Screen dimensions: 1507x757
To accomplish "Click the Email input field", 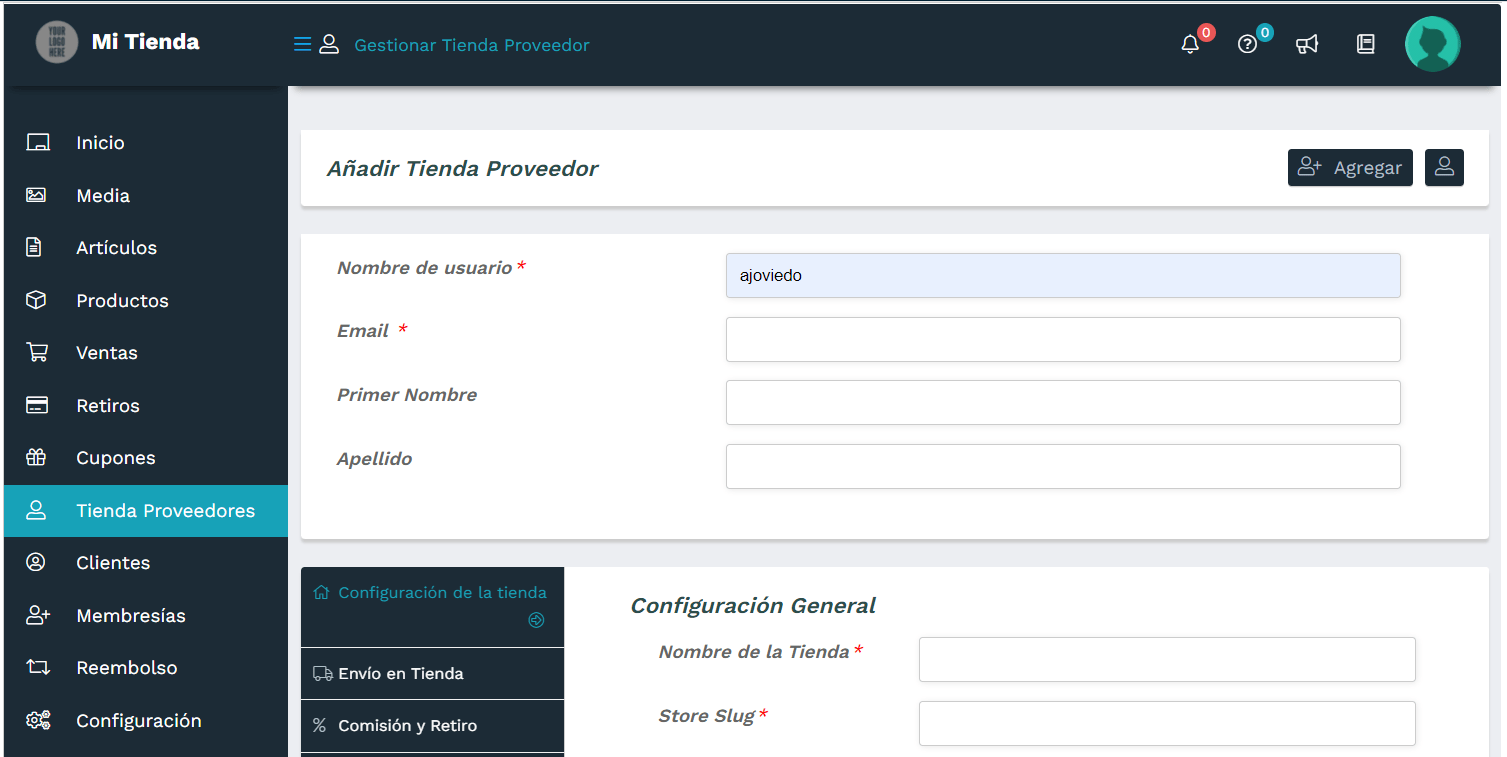I will click(1062, 339).
